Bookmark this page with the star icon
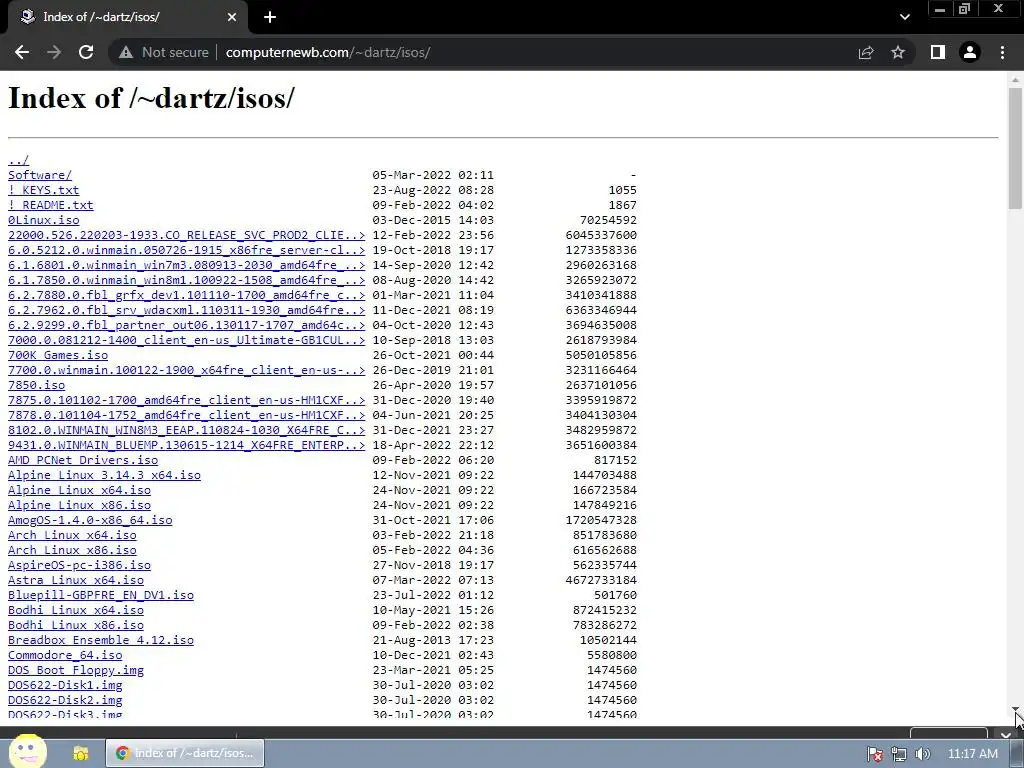 tap(898, 52)
